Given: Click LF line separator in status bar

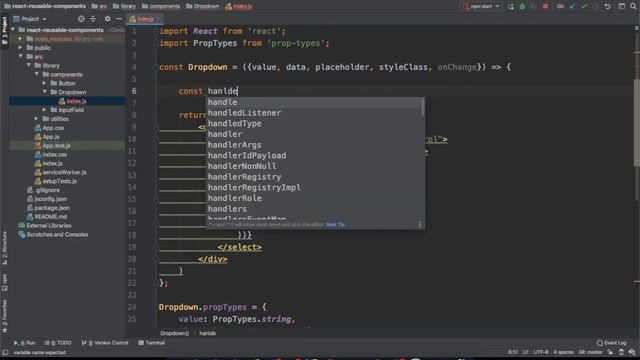Looking at the screenshot, I should pyautogui.click(x=525, y=352).
